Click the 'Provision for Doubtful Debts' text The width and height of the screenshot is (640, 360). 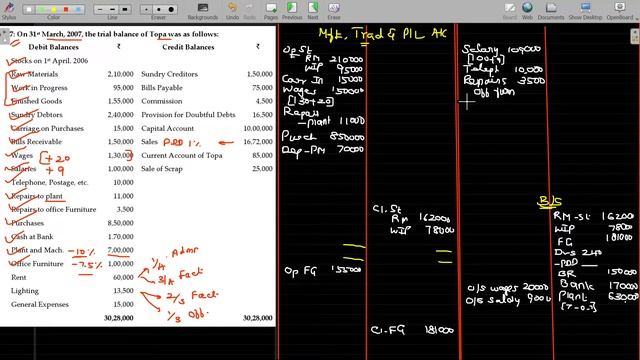[x=188, y=115]
